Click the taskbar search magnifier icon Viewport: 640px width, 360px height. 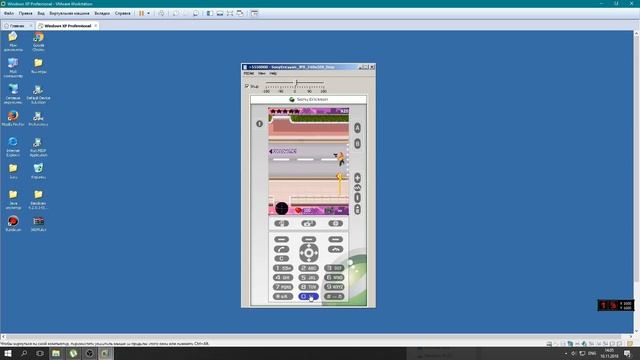(24, 353)
